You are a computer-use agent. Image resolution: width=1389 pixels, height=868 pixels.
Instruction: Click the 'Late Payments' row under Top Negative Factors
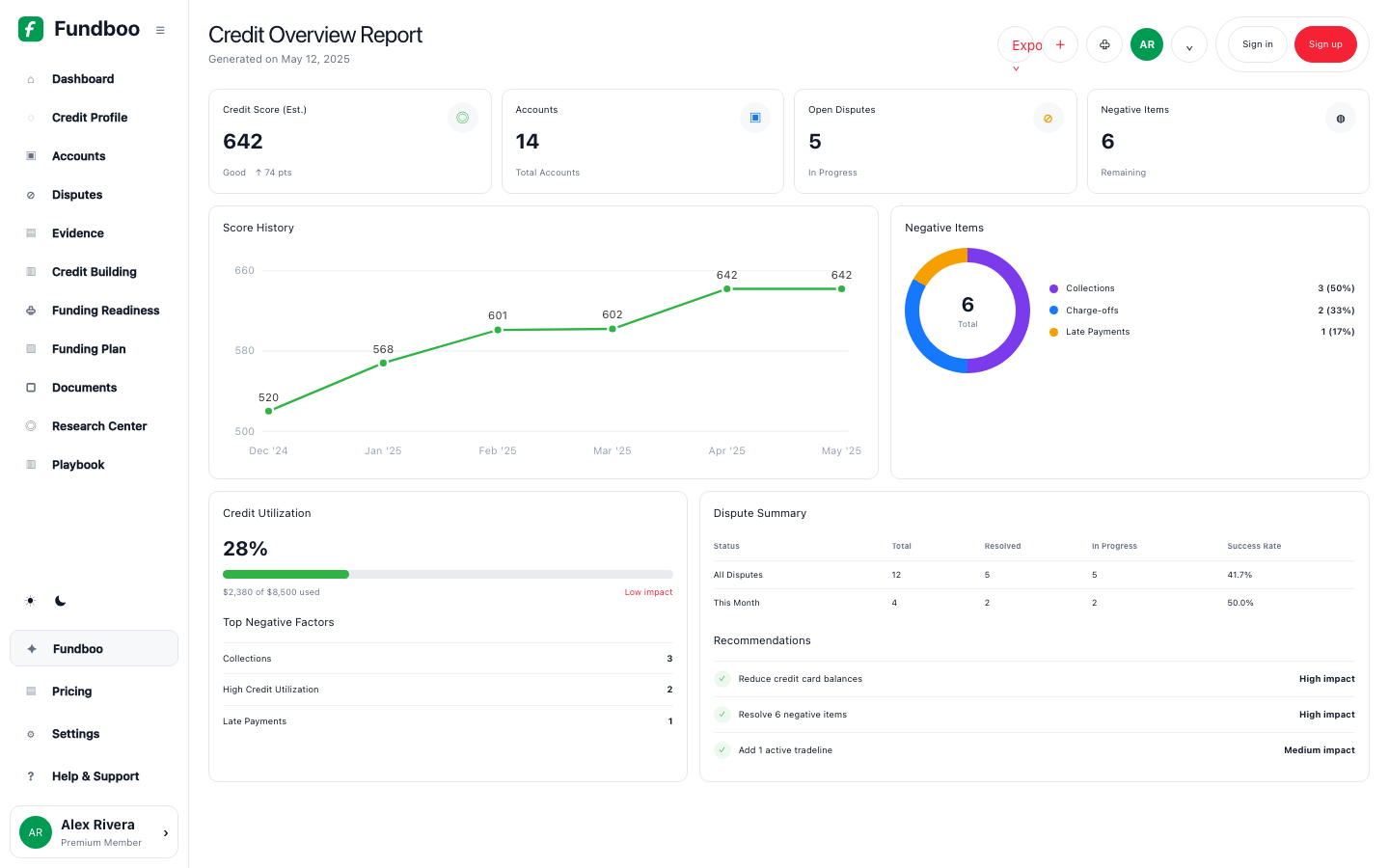point(448,721)
